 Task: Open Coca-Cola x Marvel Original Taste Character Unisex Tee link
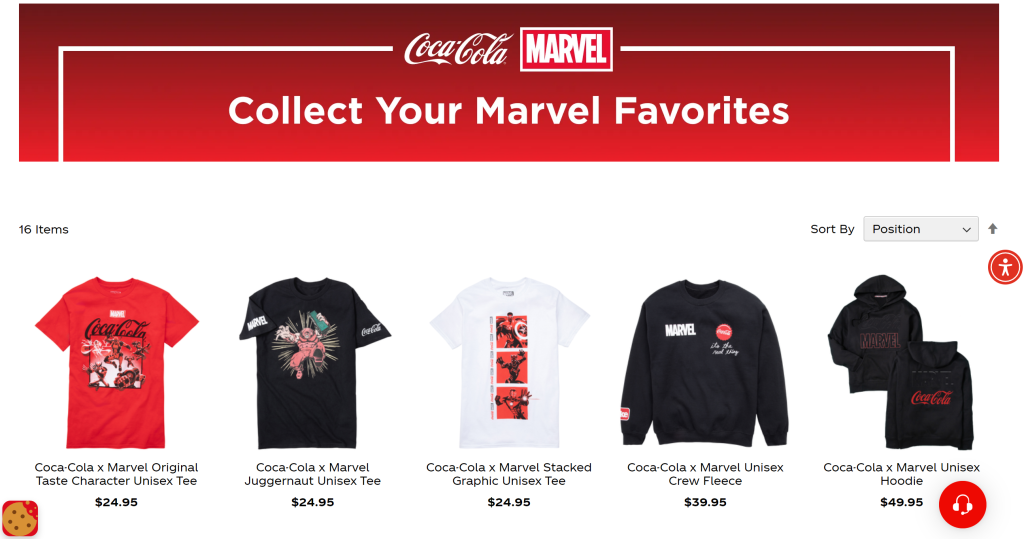click(x=116, y=474)
